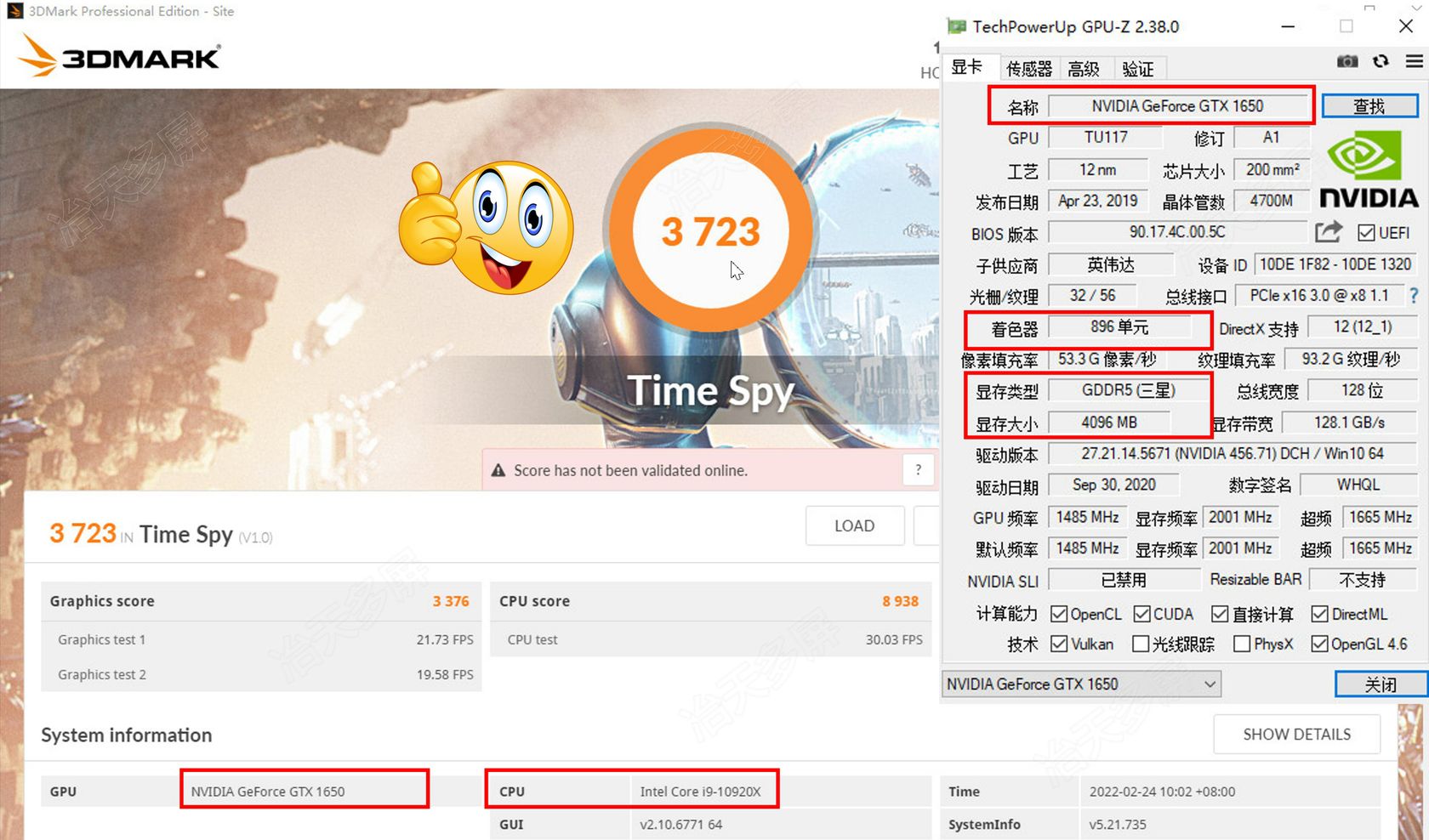Click the bus interface question mark icon
The height and width of the screenshot is (840, 1429).
click(1414, 296)
